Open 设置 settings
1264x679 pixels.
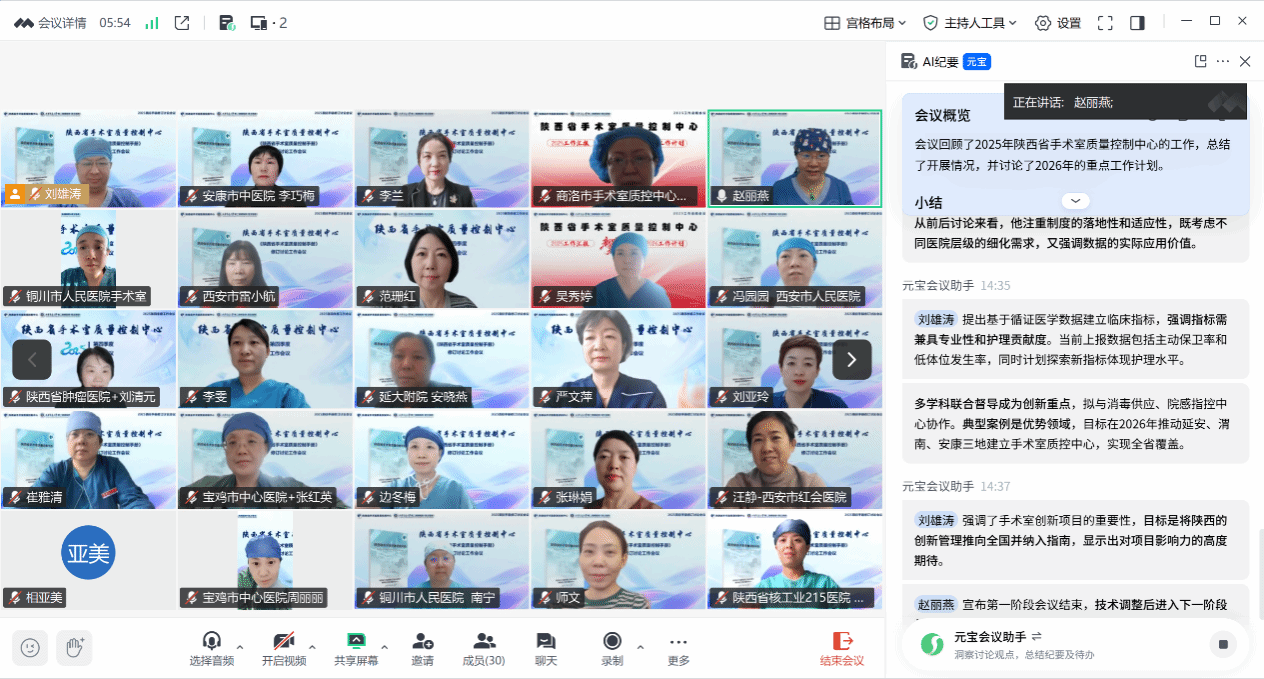coord(1058,22)
